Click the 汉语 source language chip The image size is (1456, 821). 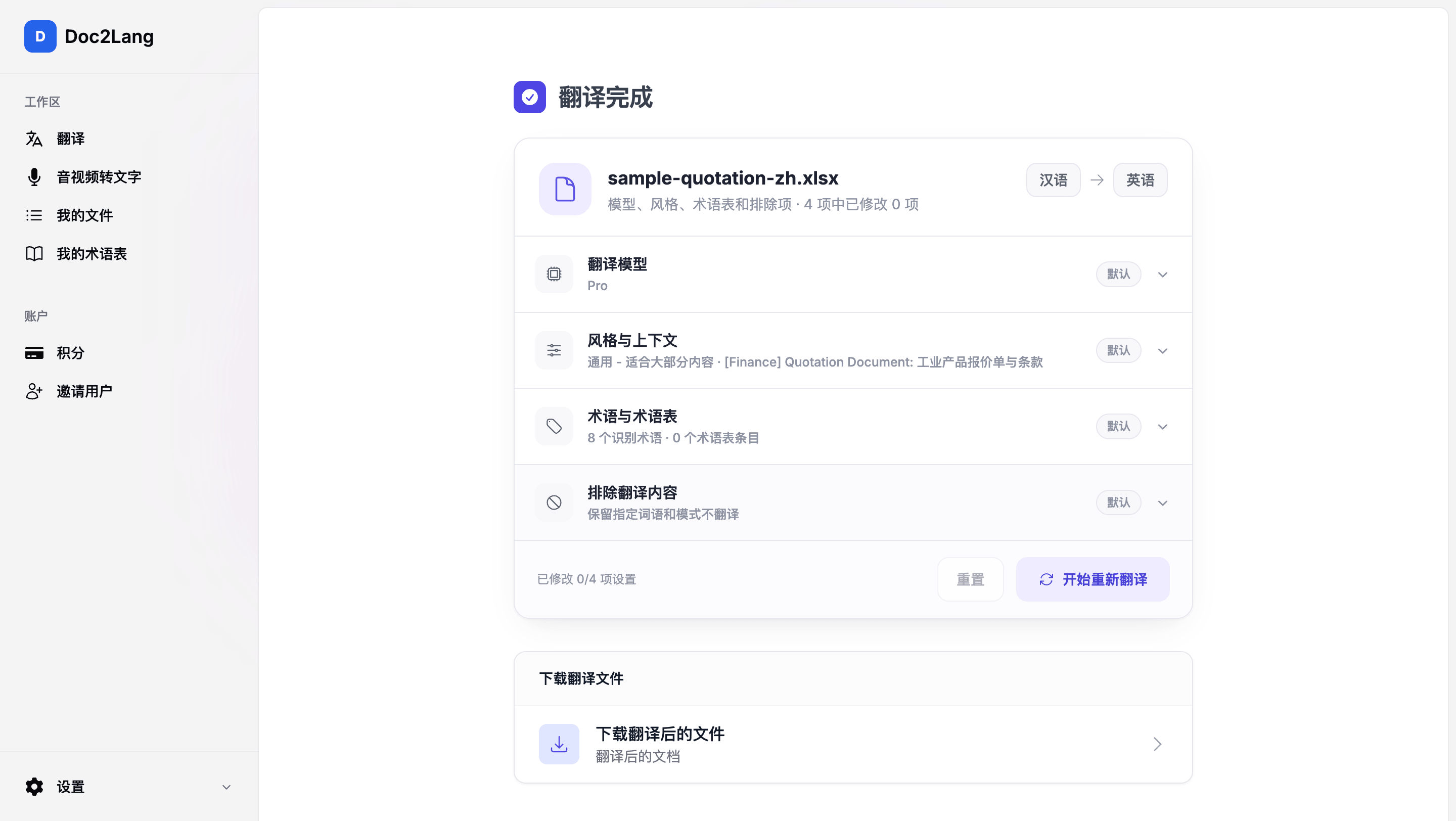click(1054, 180)
